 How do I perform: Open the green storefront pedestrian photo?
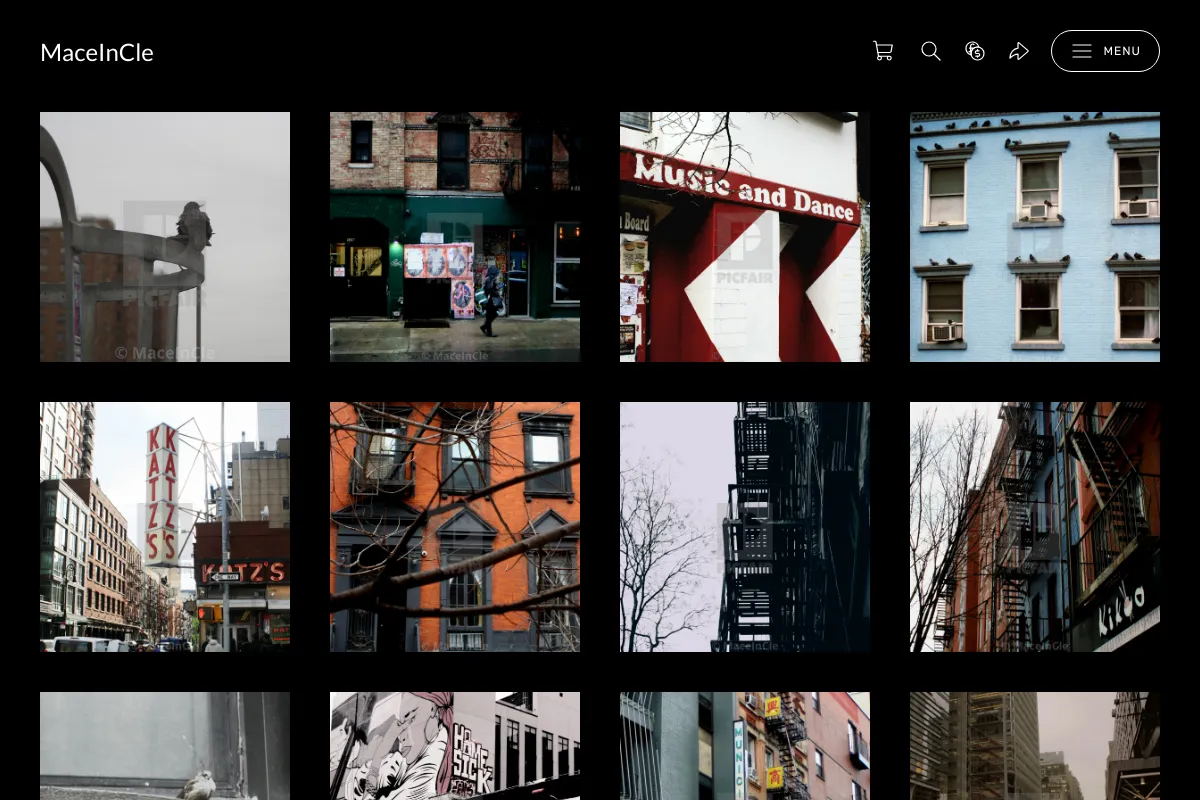point(455,237)
